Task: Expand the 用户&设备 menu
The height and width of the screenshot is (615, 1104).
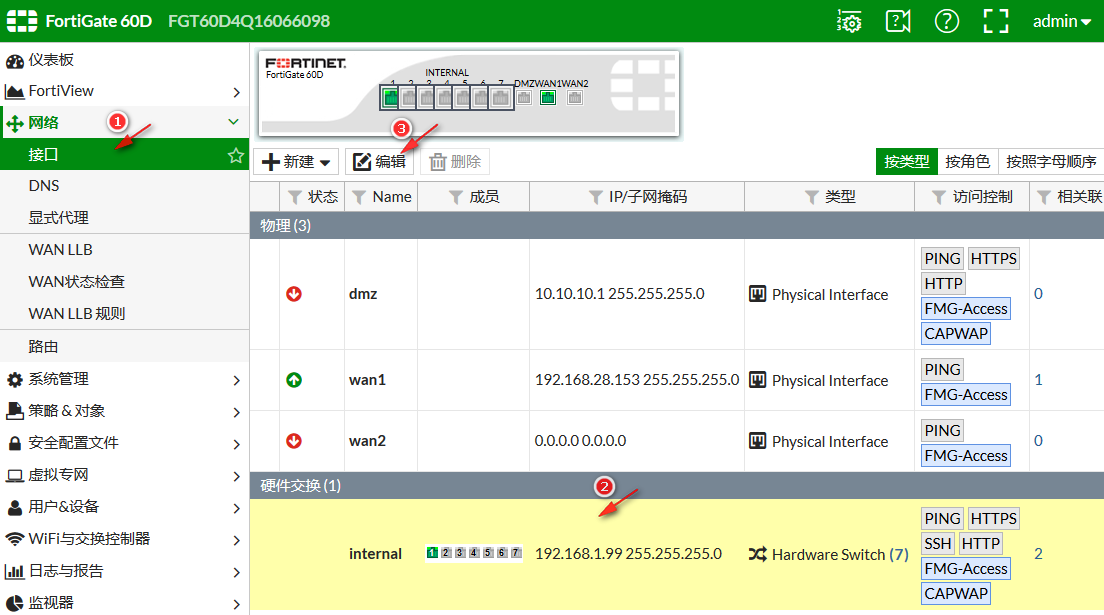Action: (x=125, y=507)
